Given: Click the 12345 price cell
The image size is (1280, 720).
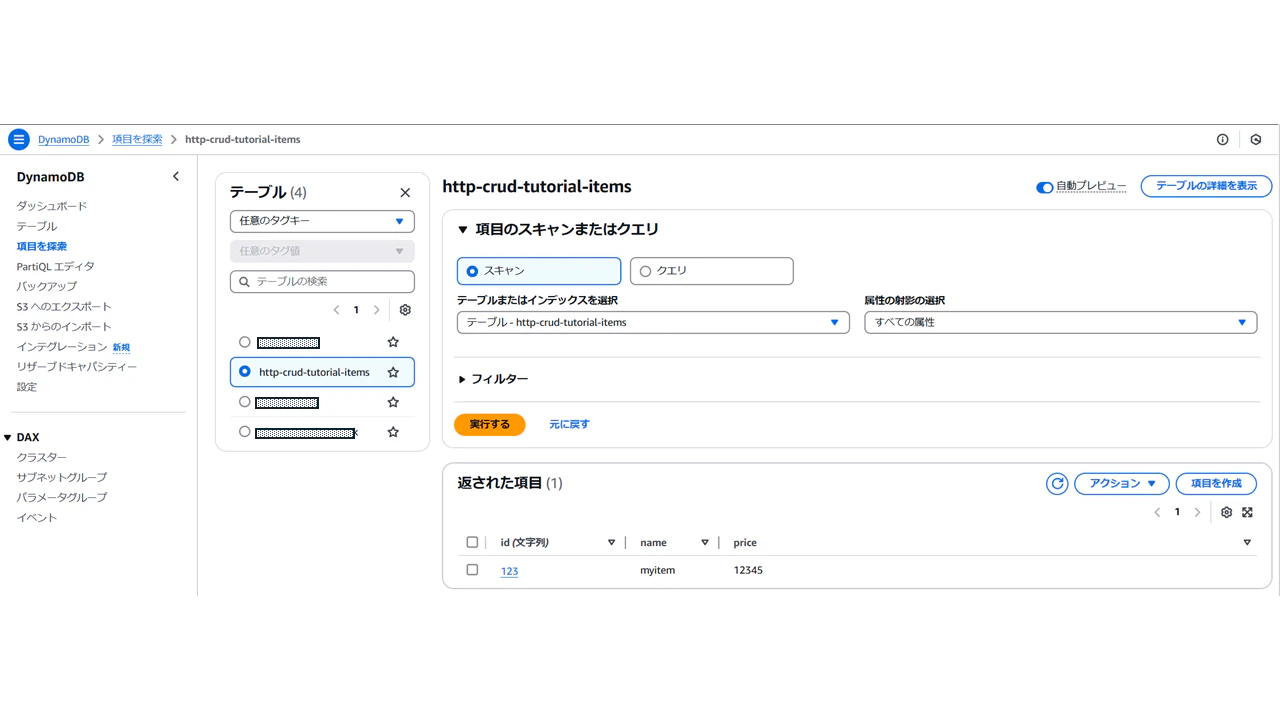Looking at the screenshot, I should pyautogui.click(x=748, y=571).
